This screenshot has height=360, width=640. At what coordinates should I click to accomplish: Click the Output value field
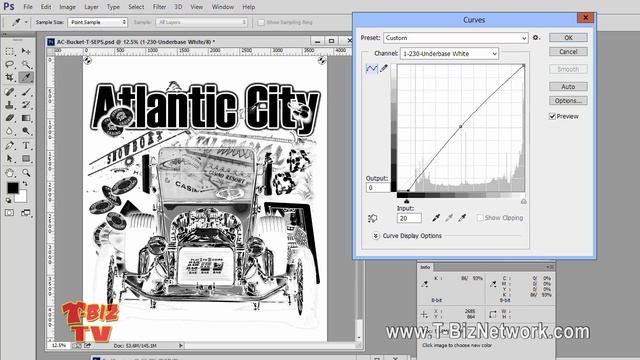click(378, 188)
